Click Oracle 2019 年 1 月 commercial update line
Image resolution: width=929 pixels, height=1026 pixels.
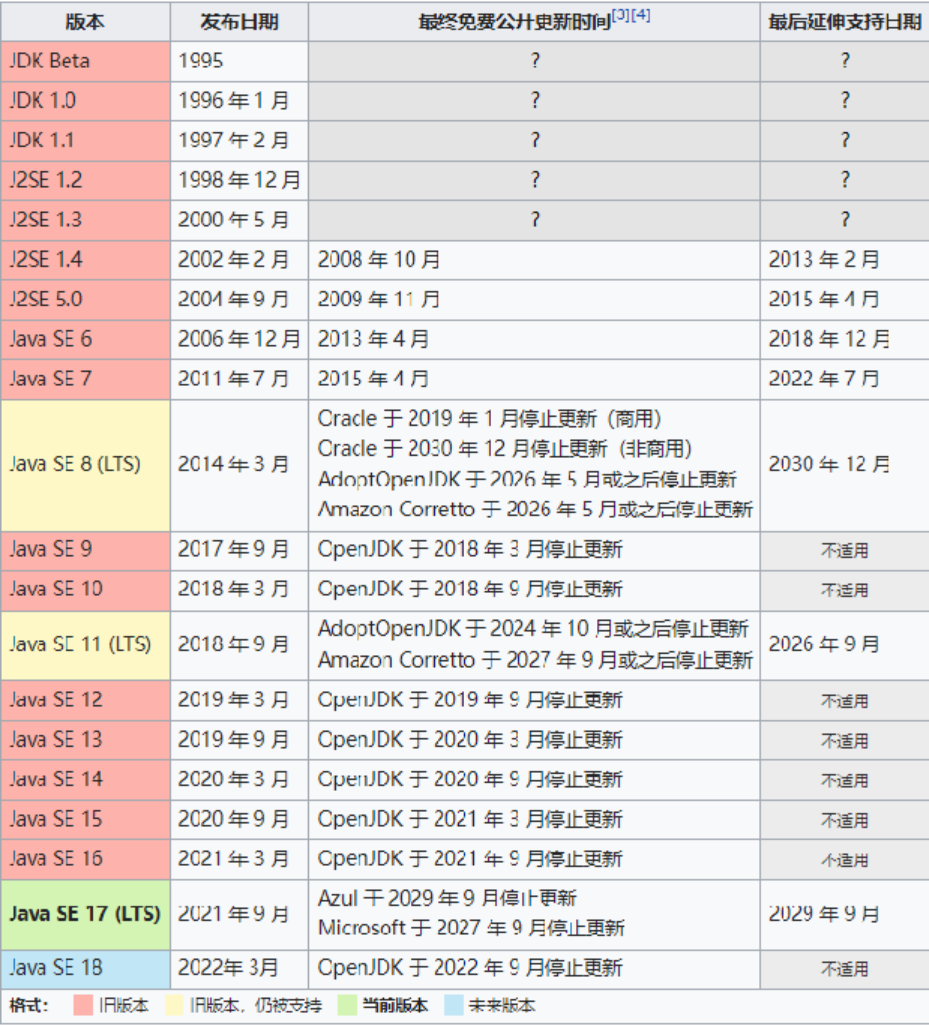pos(489,419)
